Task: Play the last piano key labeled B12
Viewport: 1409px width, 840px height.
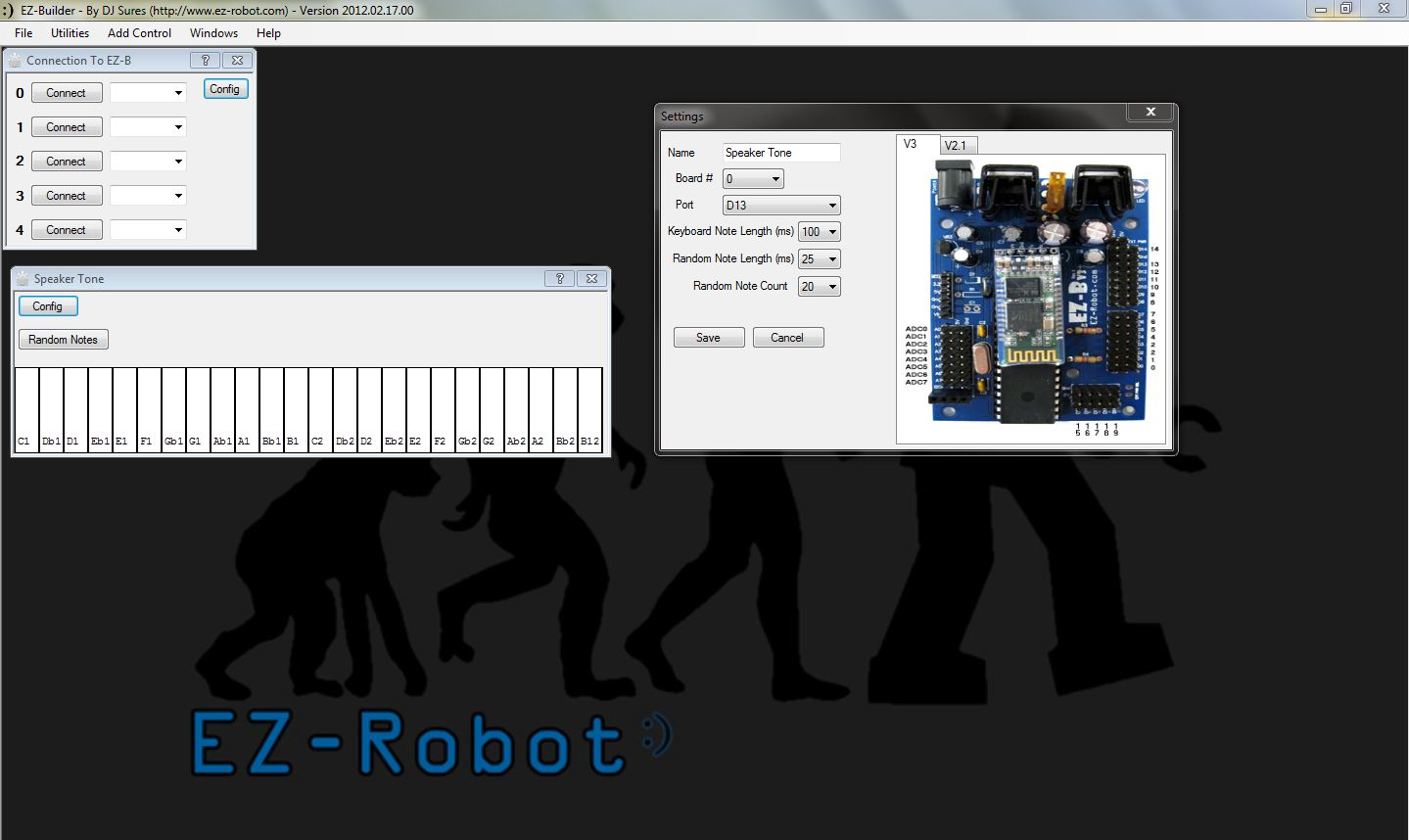Action: click(589, 409)
